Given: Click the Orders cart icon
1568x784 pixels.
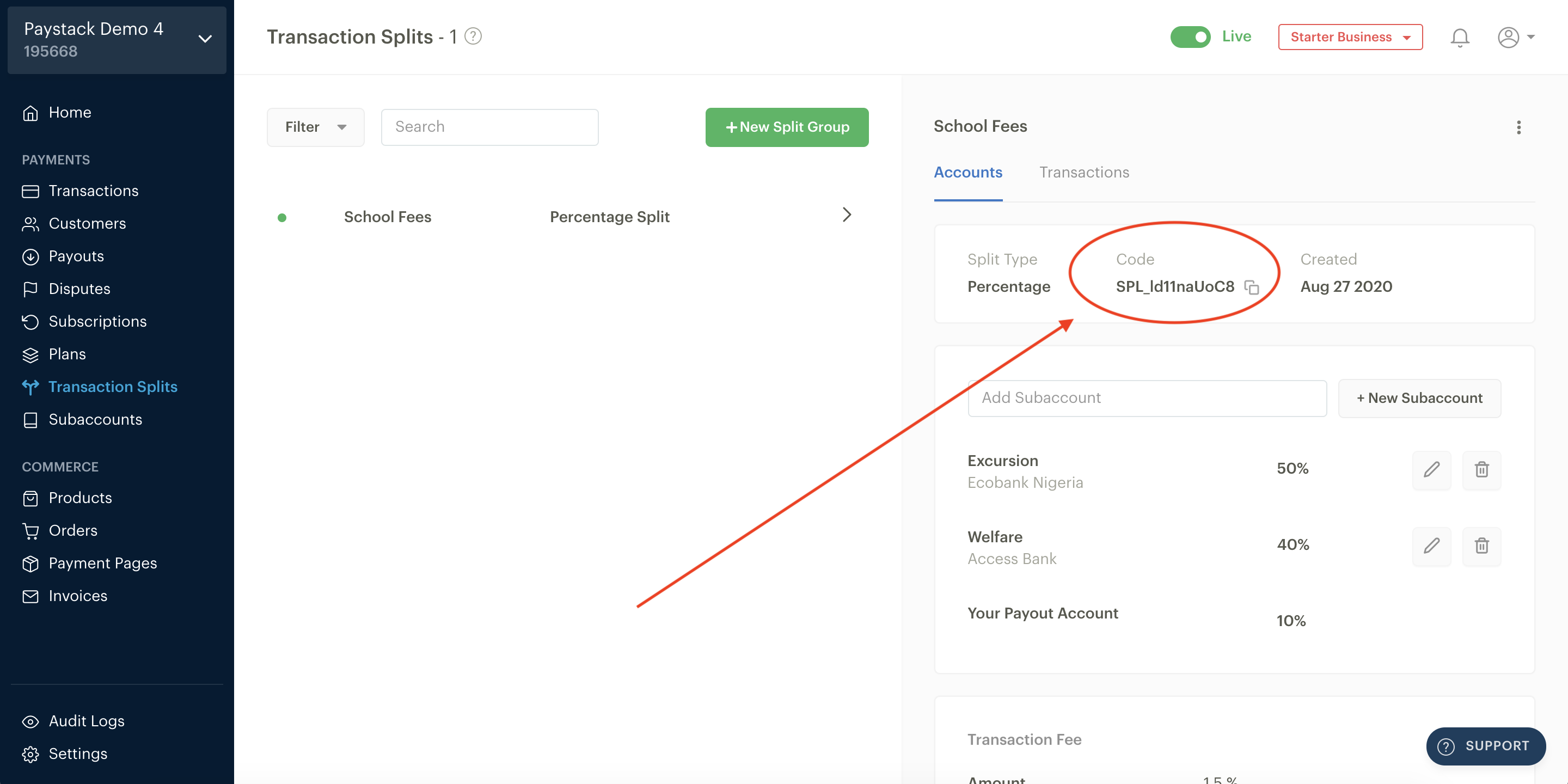Looking at the screenshot, I should tap(30, 531).
